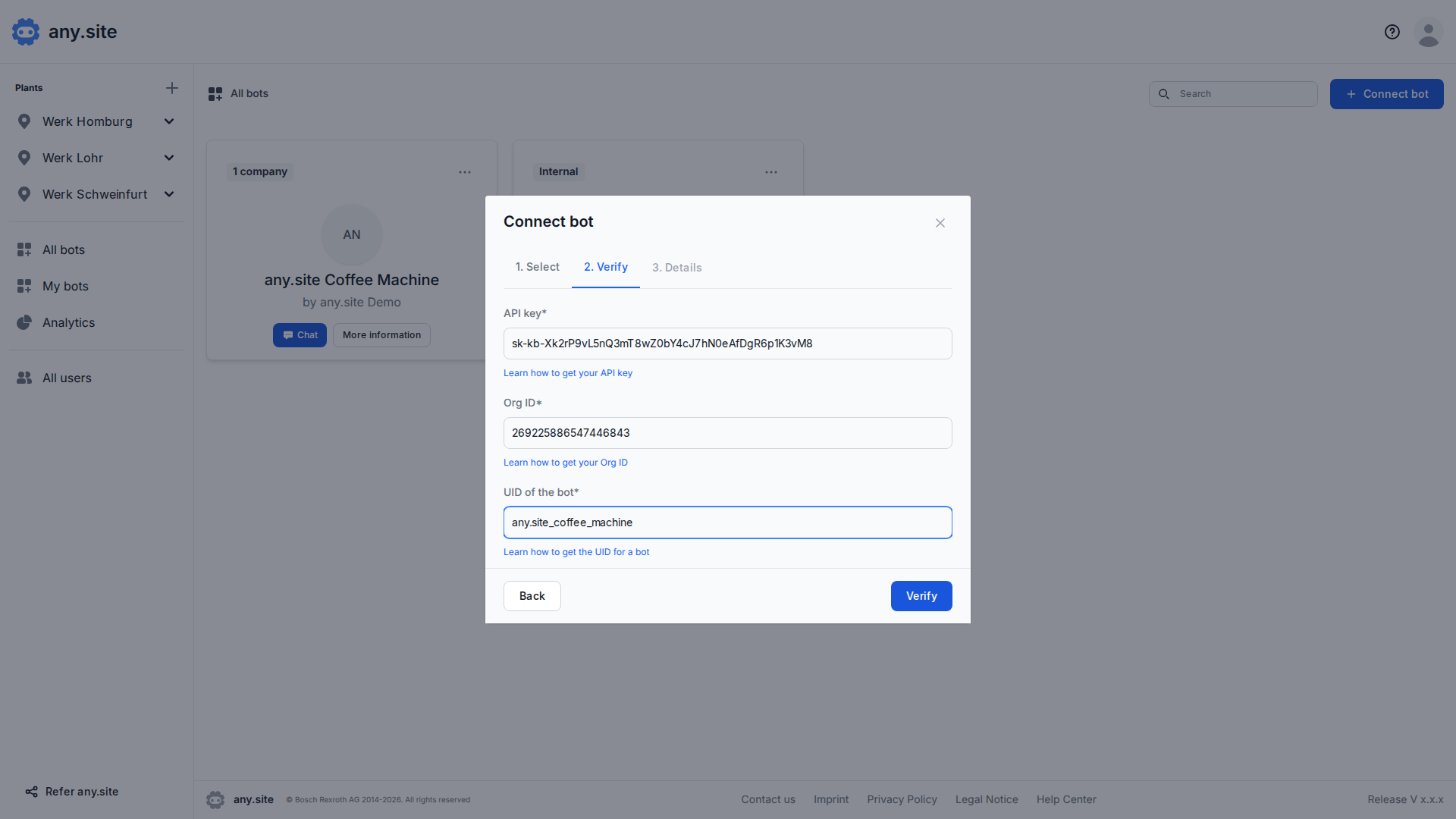Switch to the 1. Select step tab
The width and height of the screenshot is (1456, 819).
(538, 267)
